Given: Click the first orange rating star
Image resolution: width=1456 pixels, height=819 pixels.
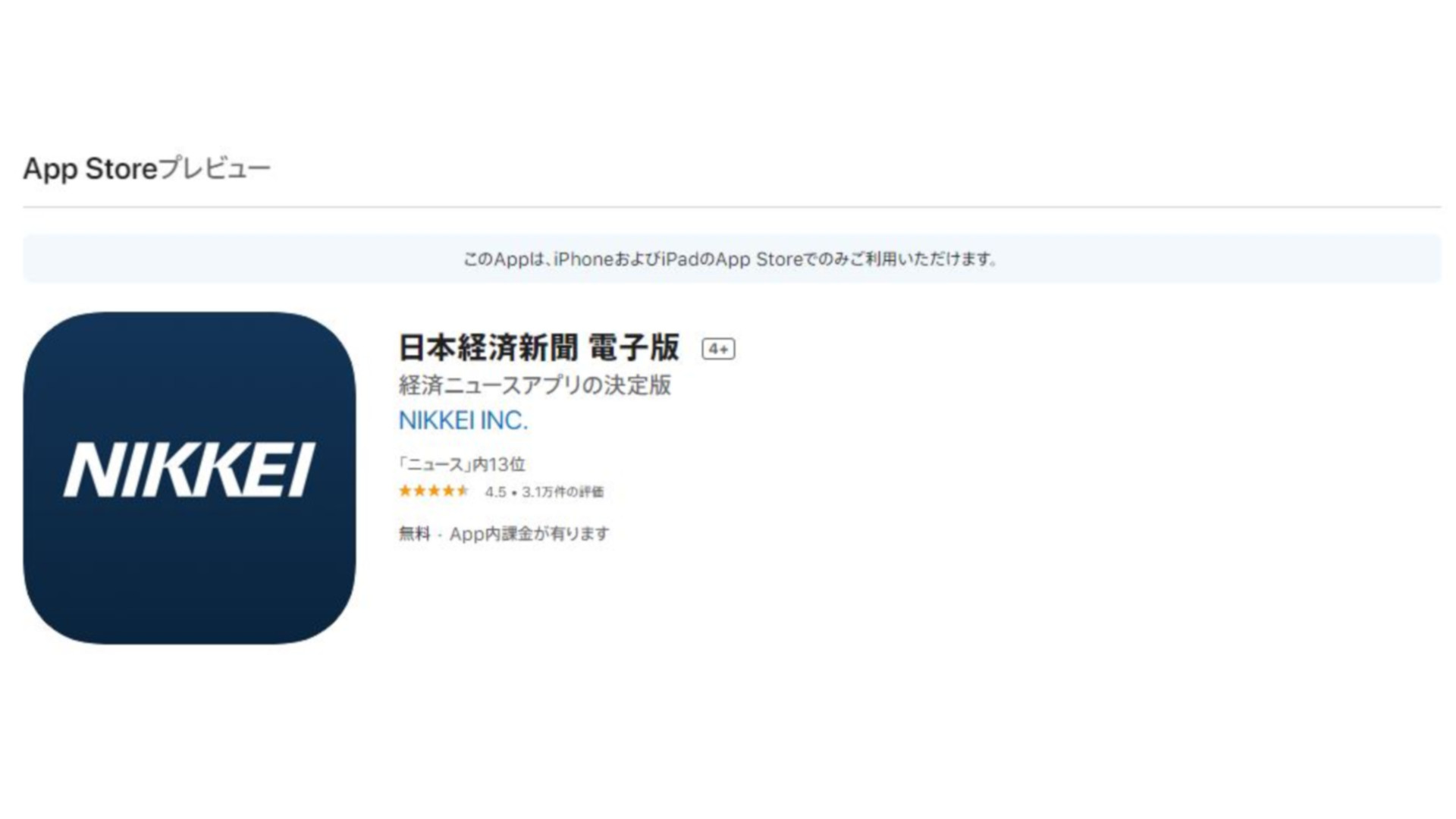Looking at the screenshot, I should coord(406,491).
